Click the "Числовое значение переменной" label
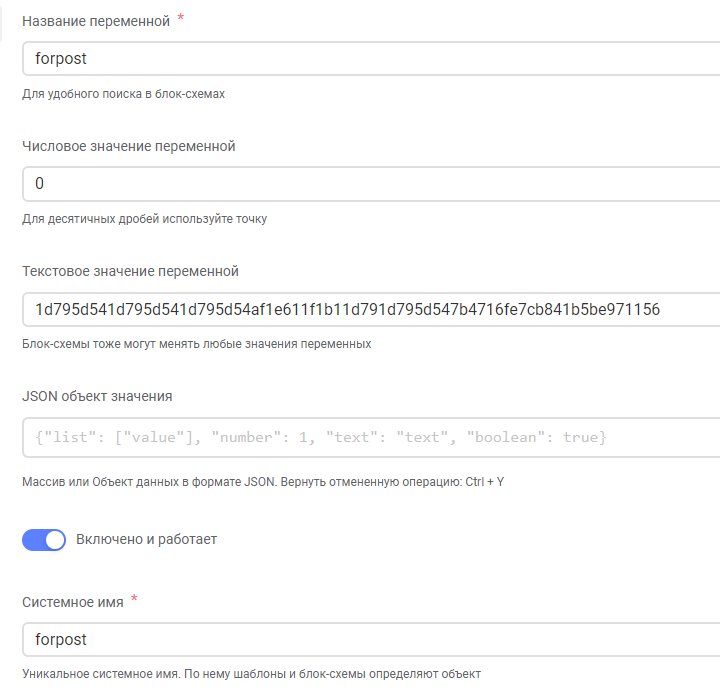Viewport: 720px width, 696px height. (129, 146)
